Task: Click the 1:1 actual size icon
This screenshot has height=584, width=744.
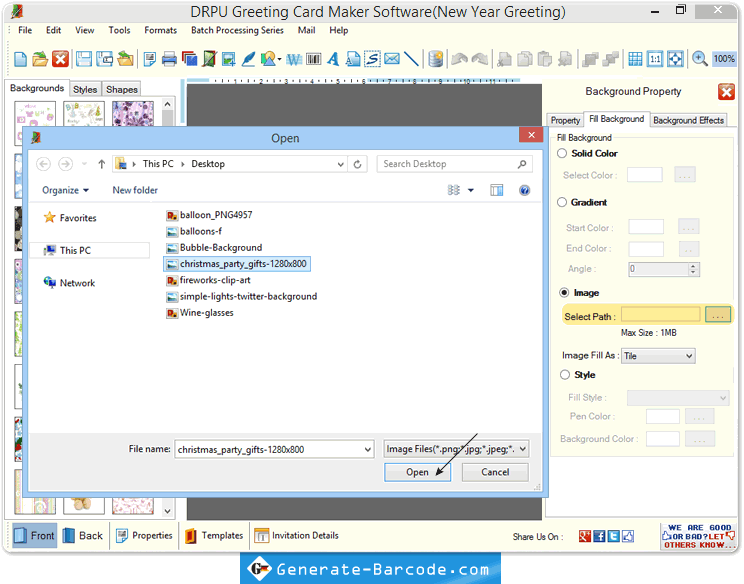Action: pos(655,59)
